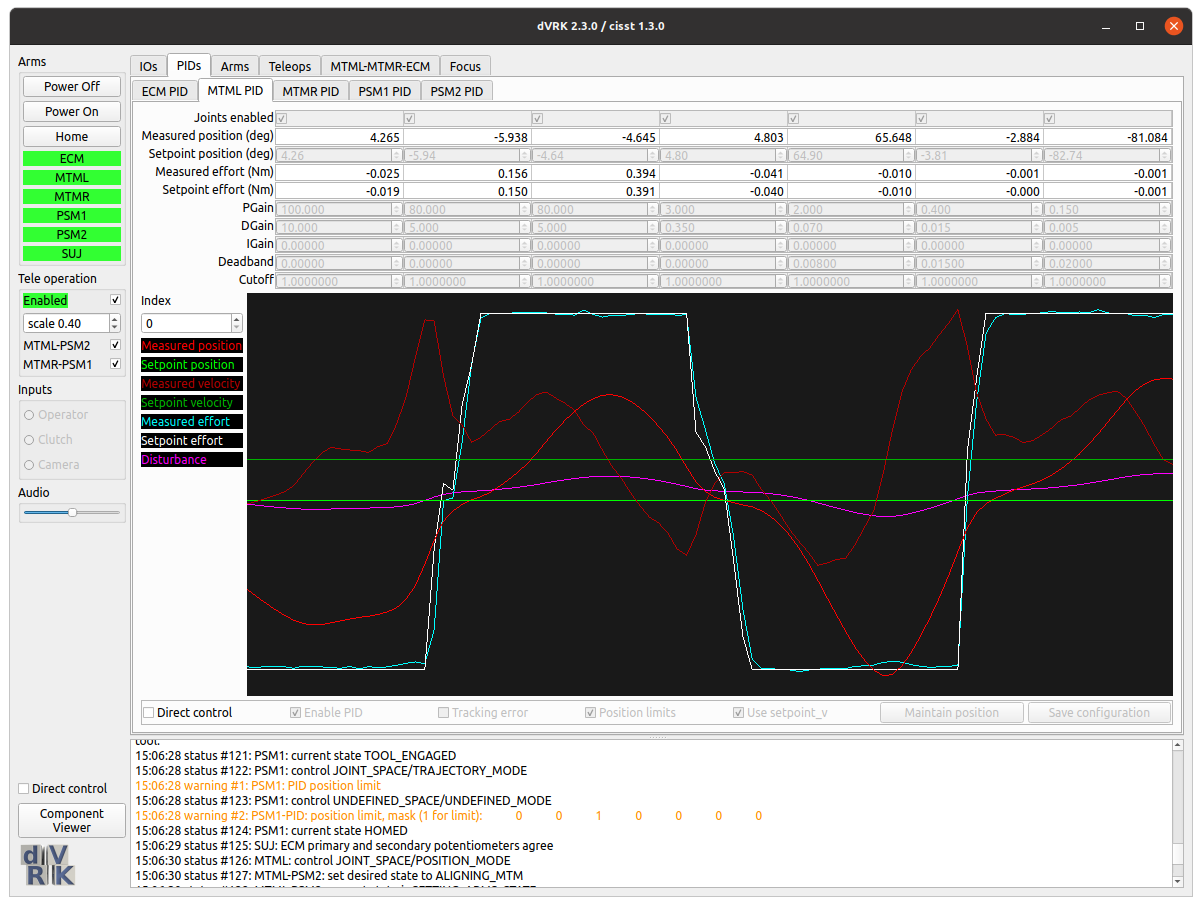Toggle the Use setpoint_v checkbox

tap(739, 713)
